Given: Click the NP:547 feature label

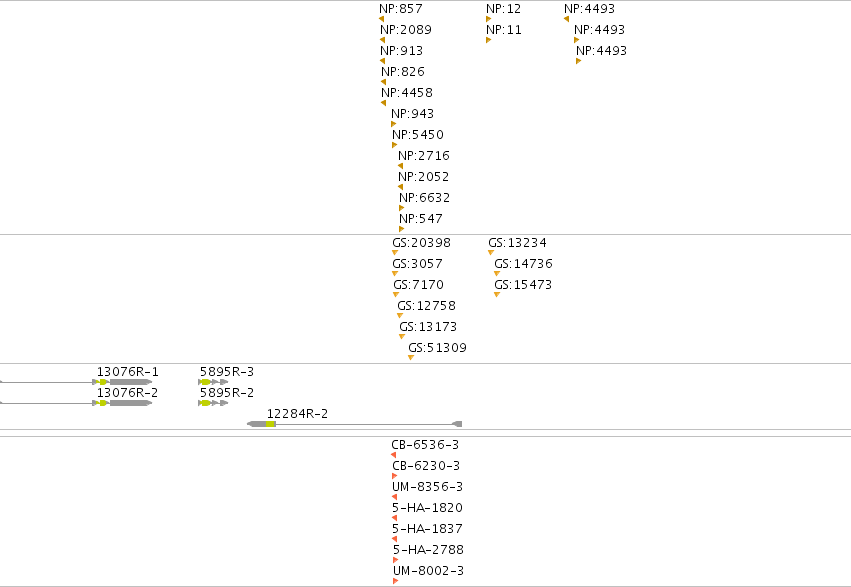Looking at the screenshot, I should 421,219.
